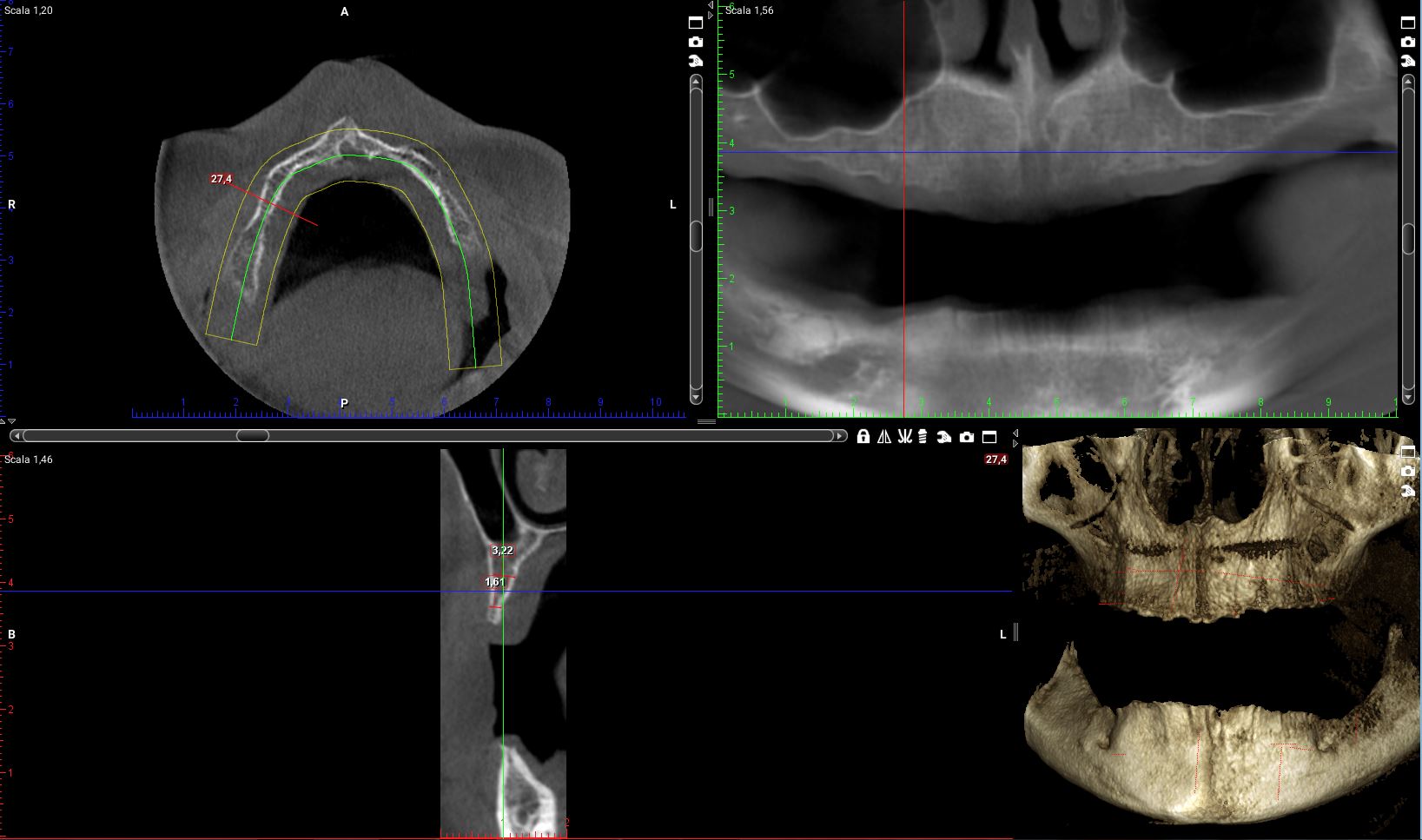Click the axial view slice slider thumb
The height and width of the screenshot is (840, 1422).
point(696,236)
